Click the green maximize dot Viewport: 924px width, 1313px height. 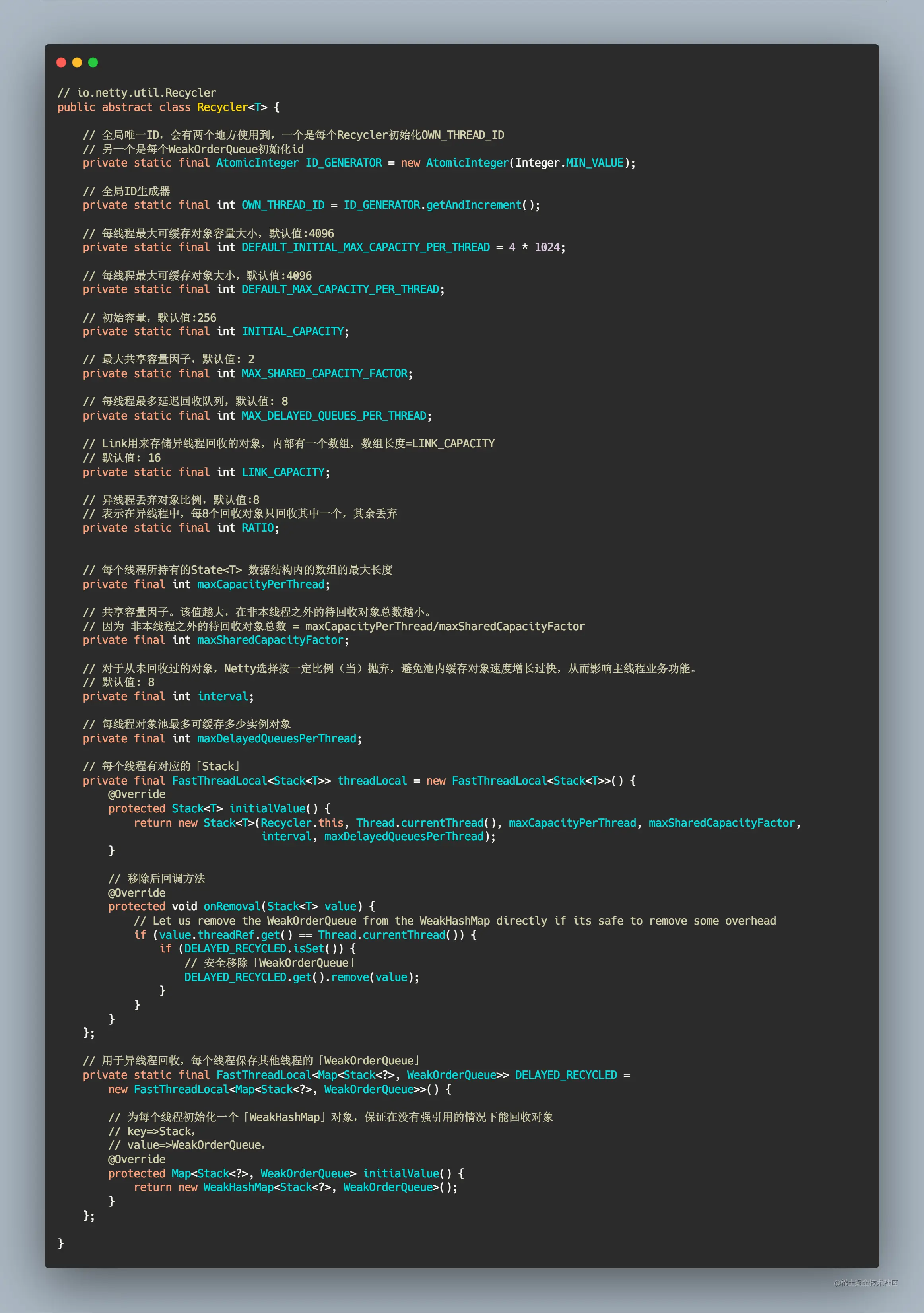pyautogui.click(x=93, y=62)
